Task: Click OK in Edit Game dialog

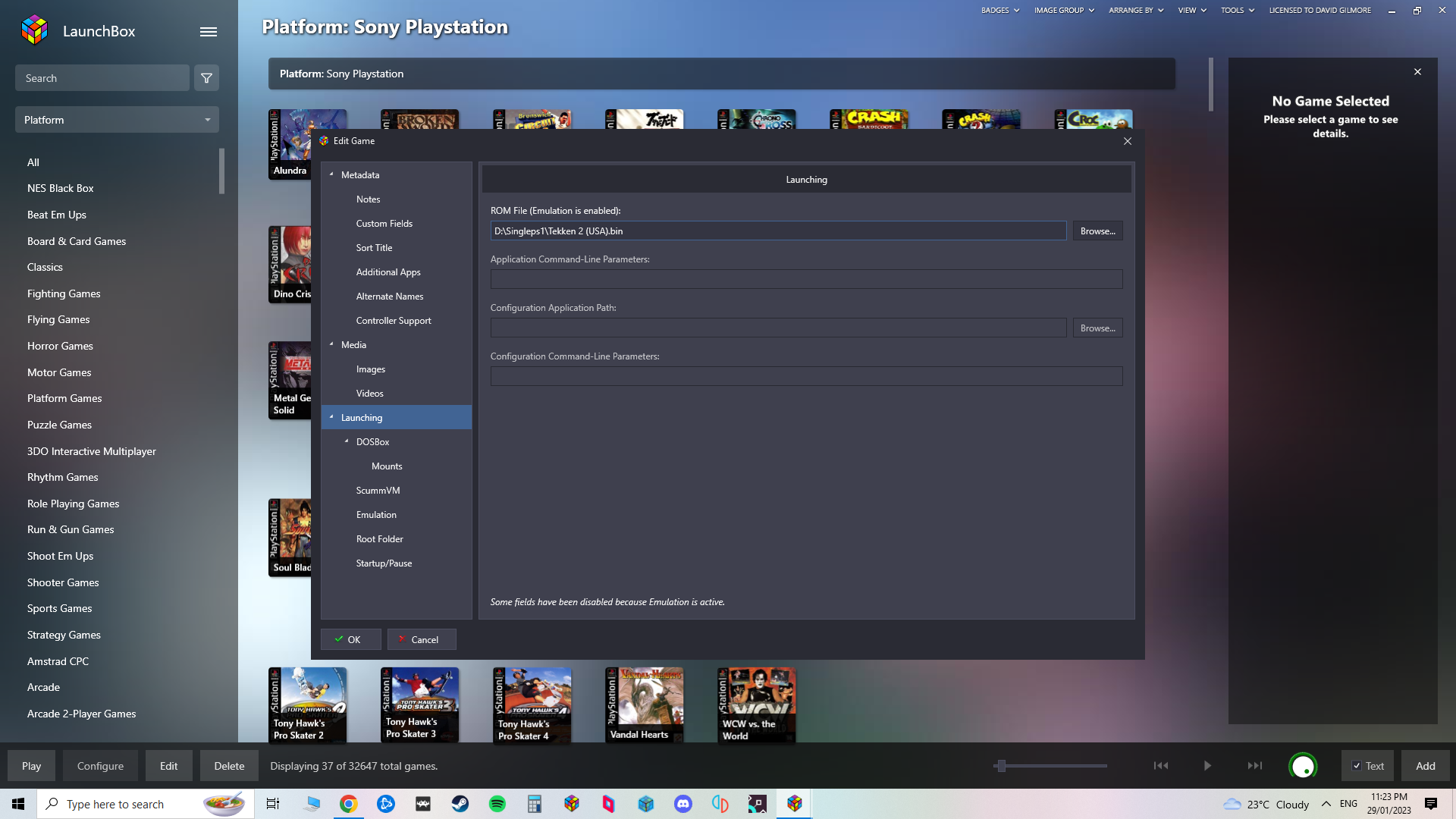Action: point(350,639)
